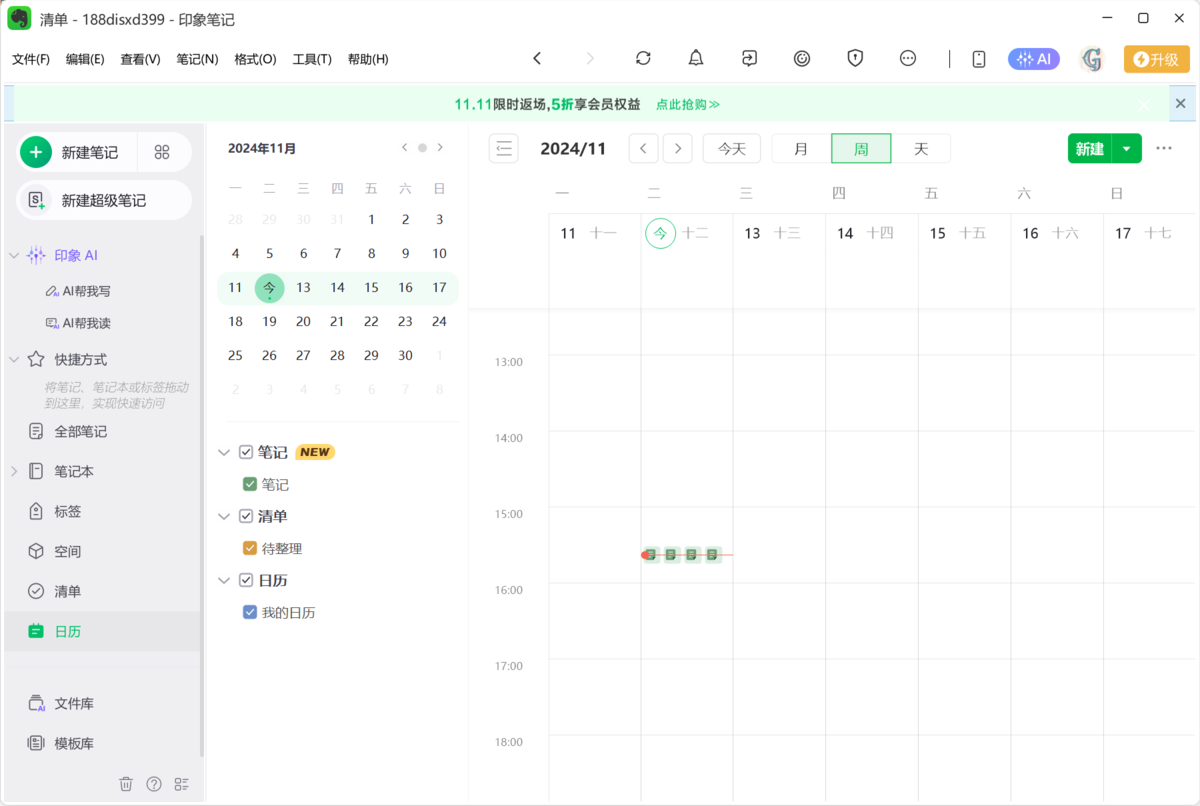Click the help question mark icon
1200x806 pixels.
point(154,784)
